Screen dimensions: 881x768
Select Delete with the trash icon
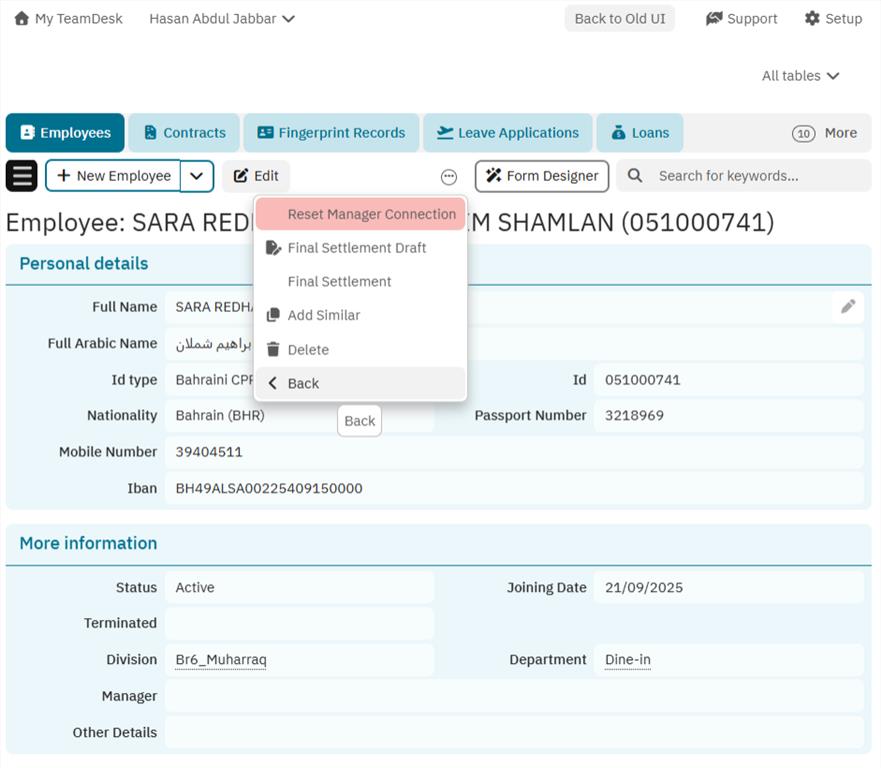coord(273,349)
